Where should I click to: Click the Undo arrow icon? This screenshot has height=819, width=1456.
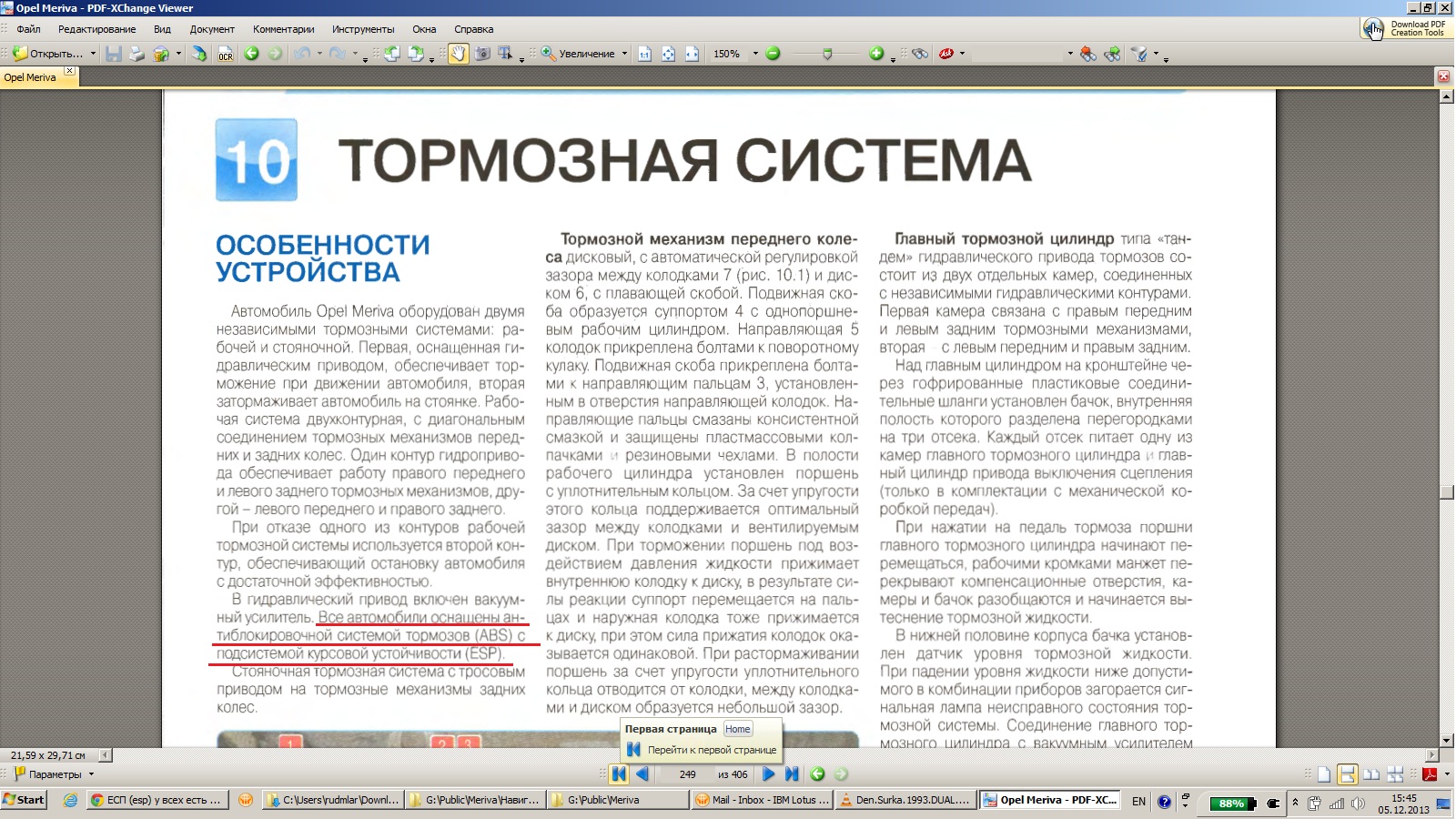pos(302,54)
